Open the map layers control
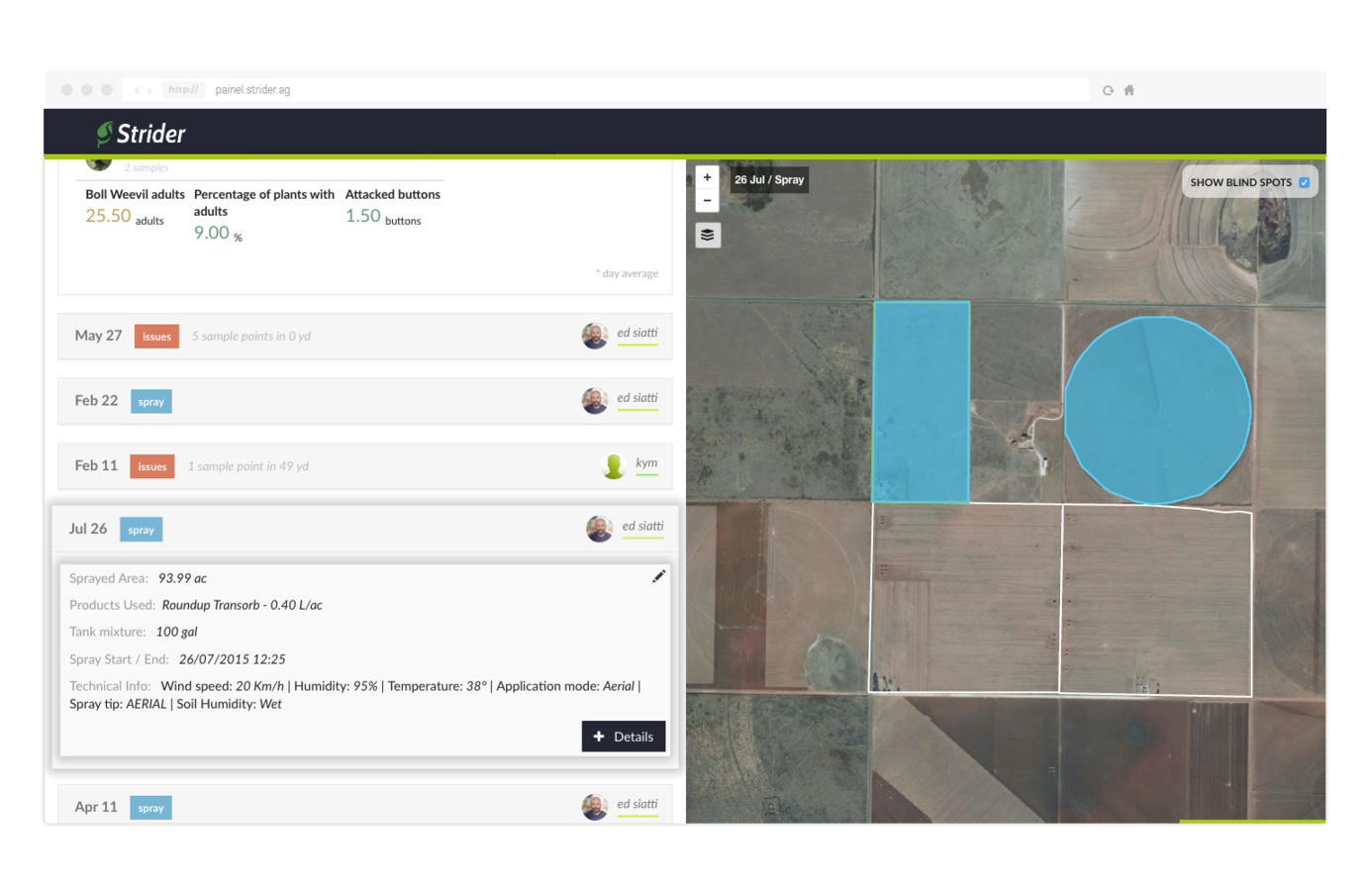 click(708, 235)
